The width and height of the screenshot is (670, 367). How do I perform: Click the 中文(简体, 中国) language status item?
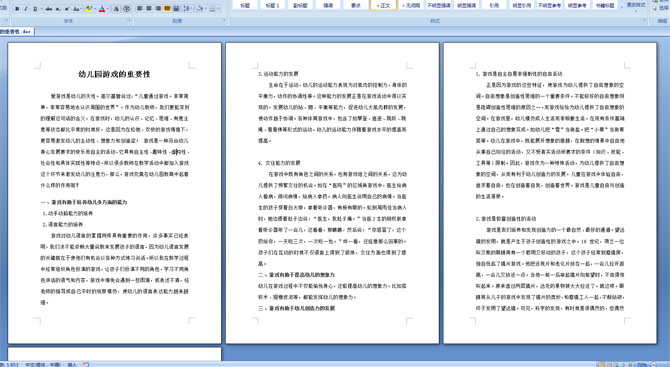(x=43, y=364)
